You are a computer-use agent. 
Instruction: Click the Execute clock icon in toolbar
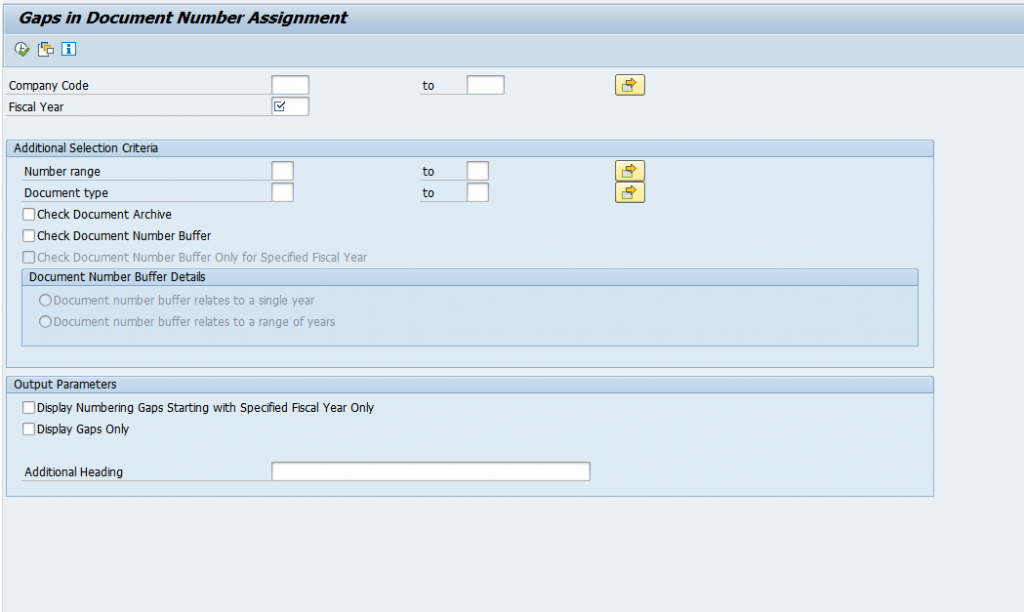pyautogui.click(x=22, y=49)
